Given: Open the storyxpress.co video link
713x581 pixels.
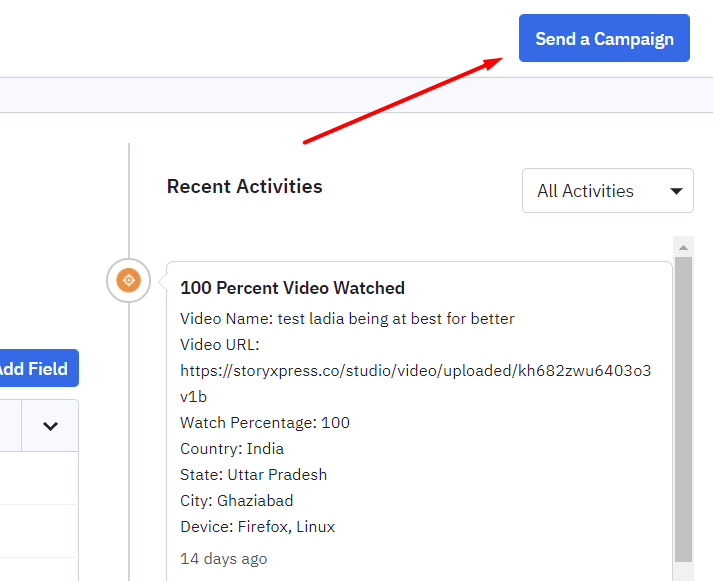Looking at the screenshot, I should [415, 371].
